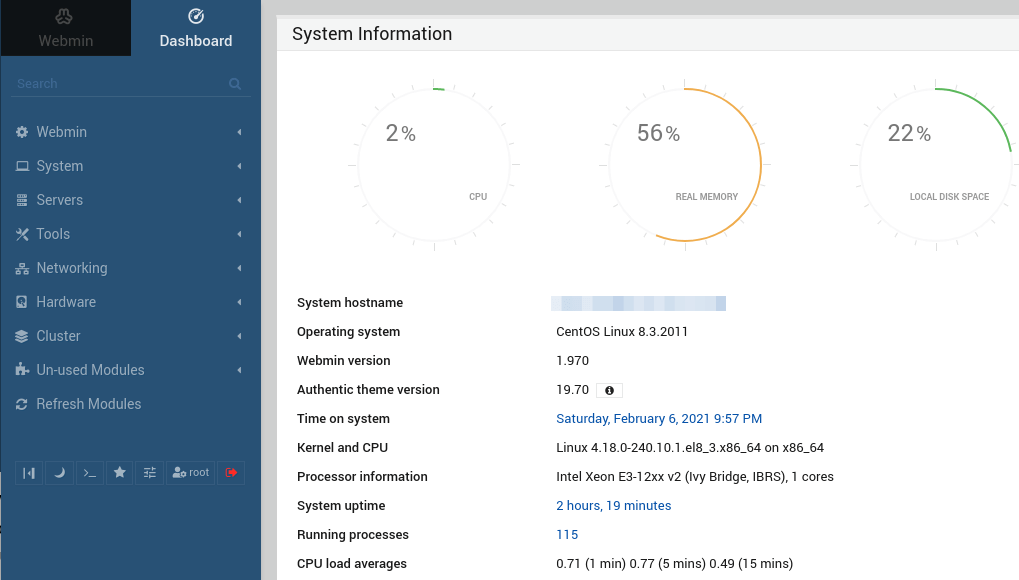Click into the sidebar Search field

pyautogui.click(x=120, y=84)
